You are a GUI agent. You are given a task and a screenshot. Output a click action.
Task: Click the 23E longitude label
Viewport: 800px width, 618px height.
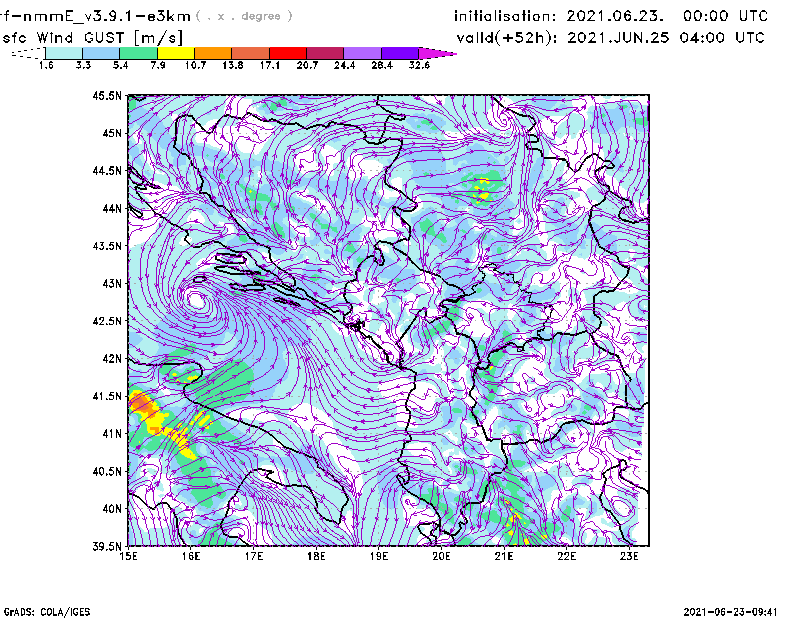629,556
